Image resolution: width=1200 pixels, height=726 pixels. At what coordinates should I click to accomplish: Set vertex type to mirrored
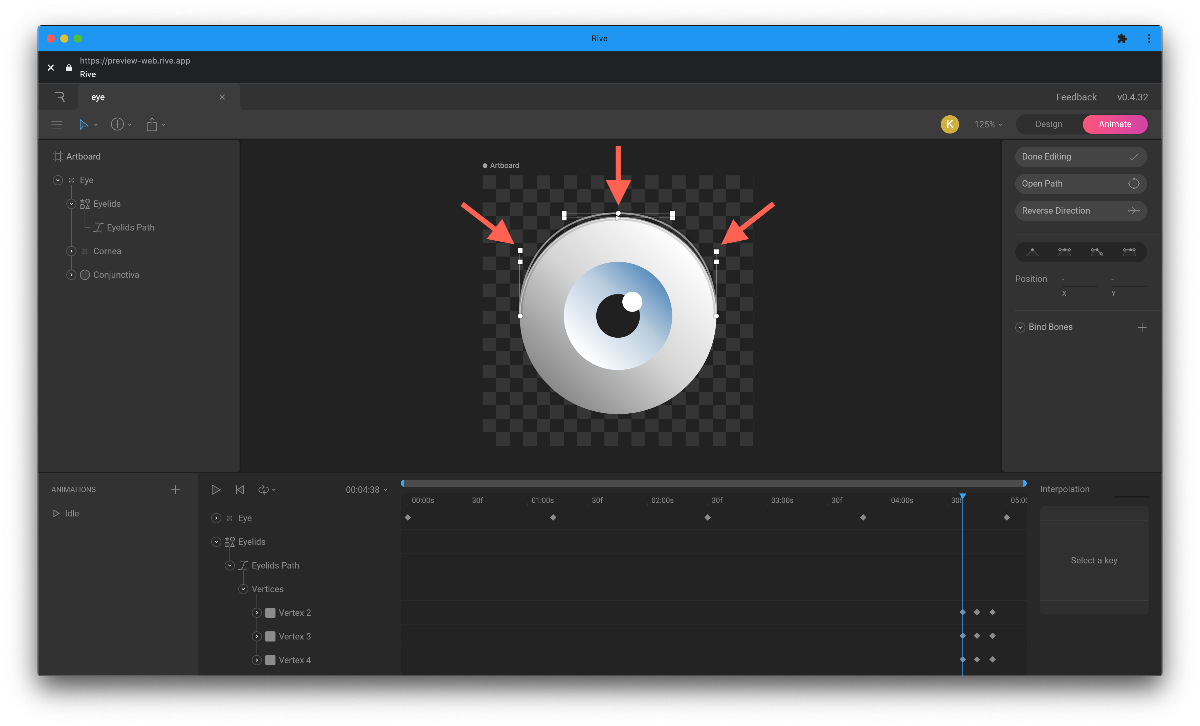point(1065,252)
